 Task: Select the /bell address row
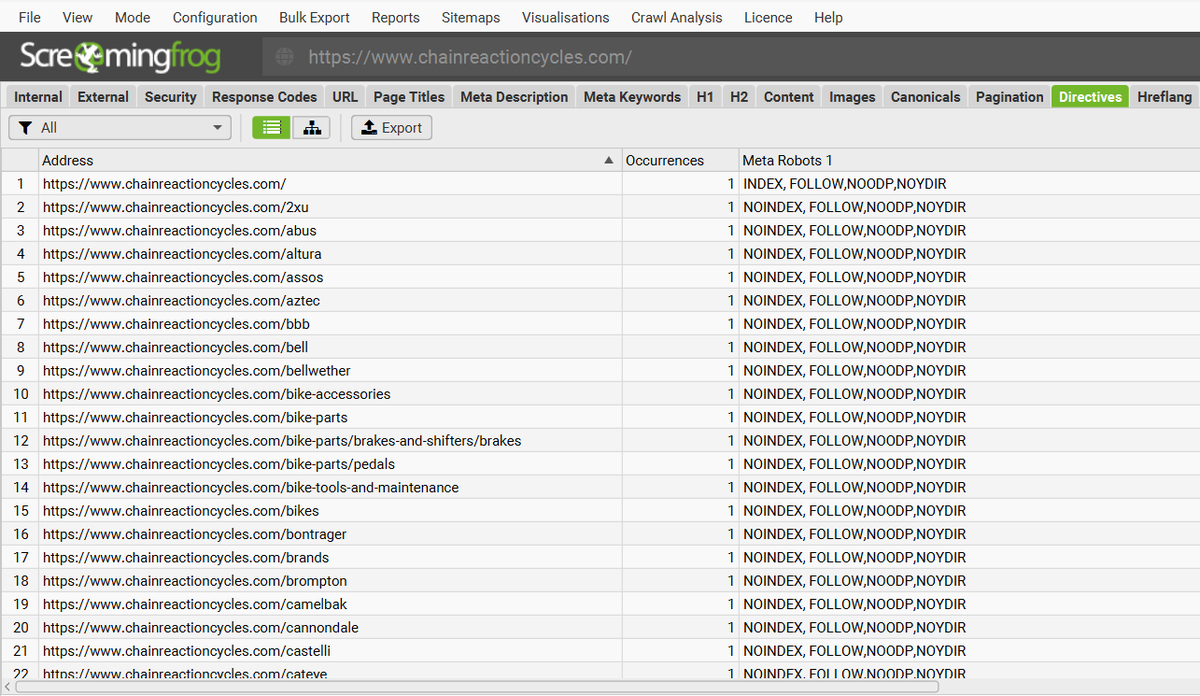pyautogui.click(x=600, y=347)
